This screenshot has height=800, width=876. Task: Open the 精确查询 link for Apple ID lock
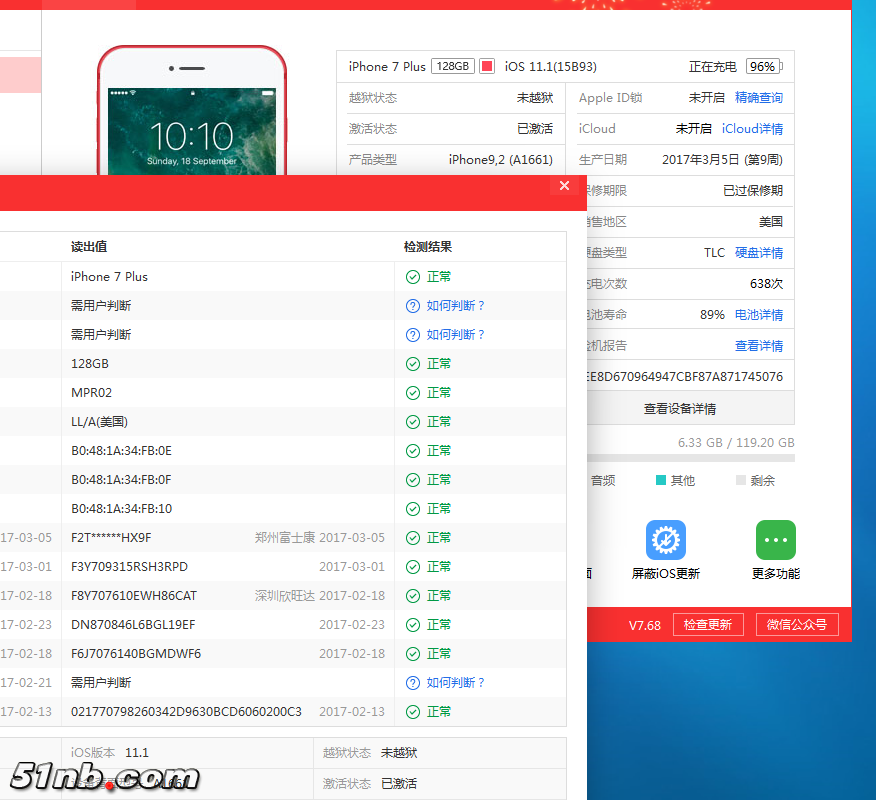click(x=758, y=98)
